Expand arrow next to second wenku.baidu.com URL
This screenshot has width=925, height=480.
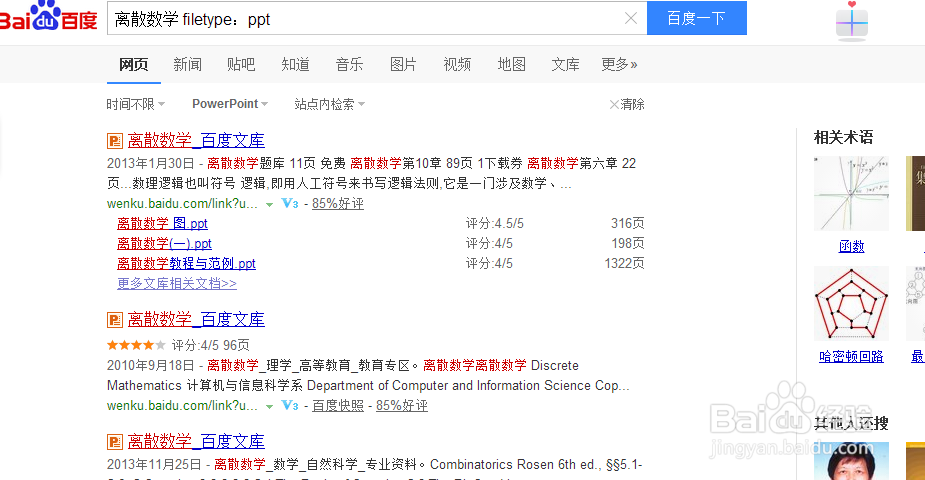269,407
